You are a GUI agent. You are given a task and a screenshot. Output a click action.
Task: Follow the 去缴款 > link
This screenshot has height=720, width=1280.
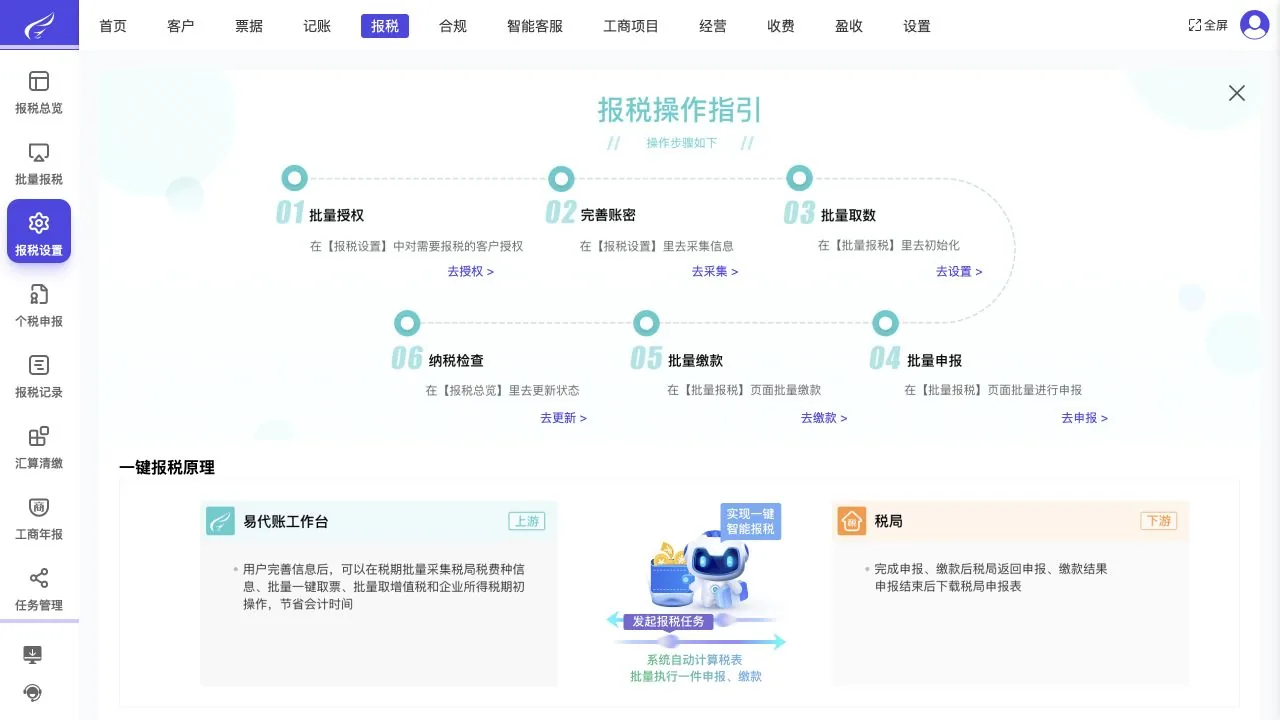coord(823,418)
